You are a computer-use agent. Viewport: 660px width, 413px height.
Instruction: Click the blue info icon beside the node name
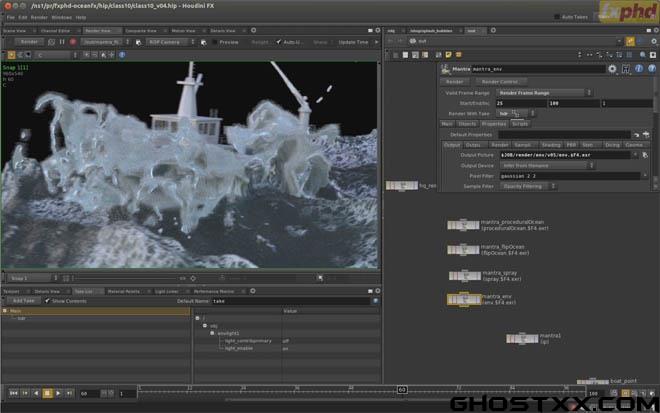pos(639,69)
